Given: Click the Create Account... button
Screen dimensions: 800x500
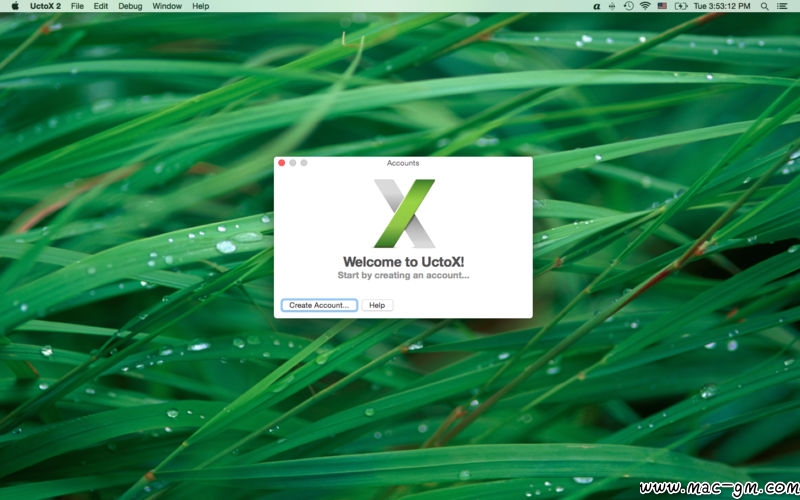Looking at the screenshot, I should pyautogui.click(x=319, y=305).
